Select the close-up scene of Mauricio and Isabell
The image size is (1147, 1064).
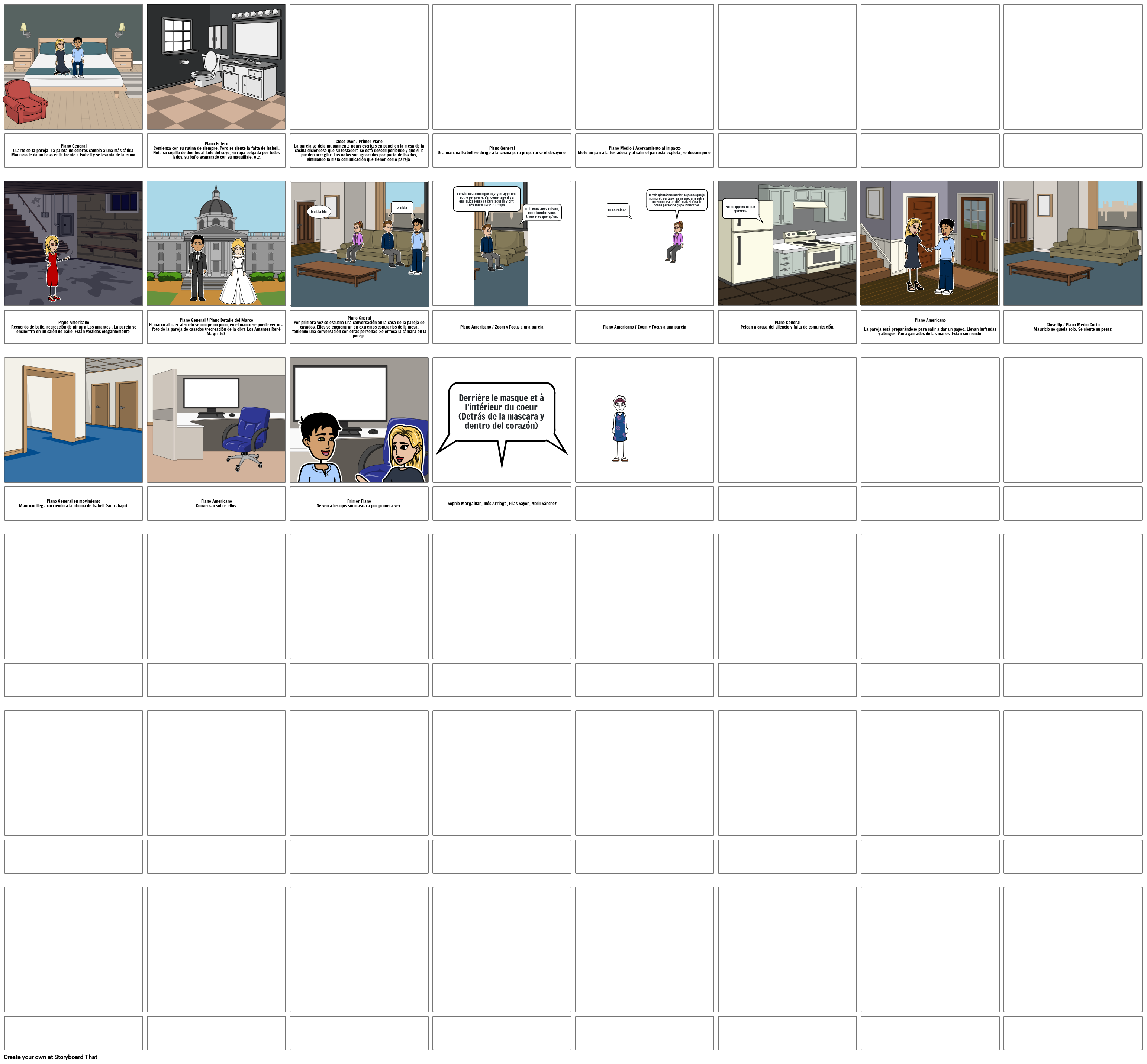359,420
